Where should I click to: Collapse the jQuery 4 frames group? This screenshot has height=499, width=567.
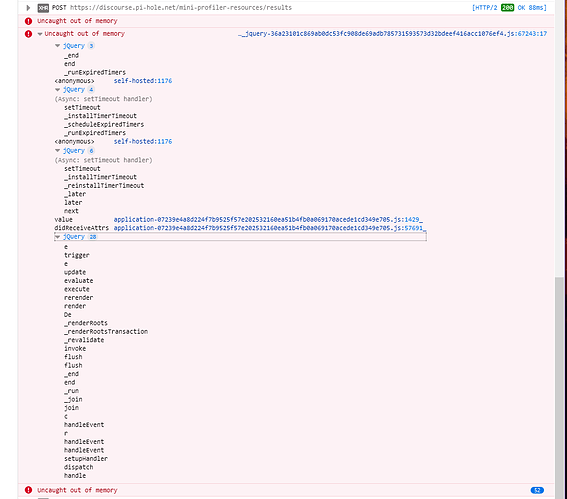click(x=57, y=89)
